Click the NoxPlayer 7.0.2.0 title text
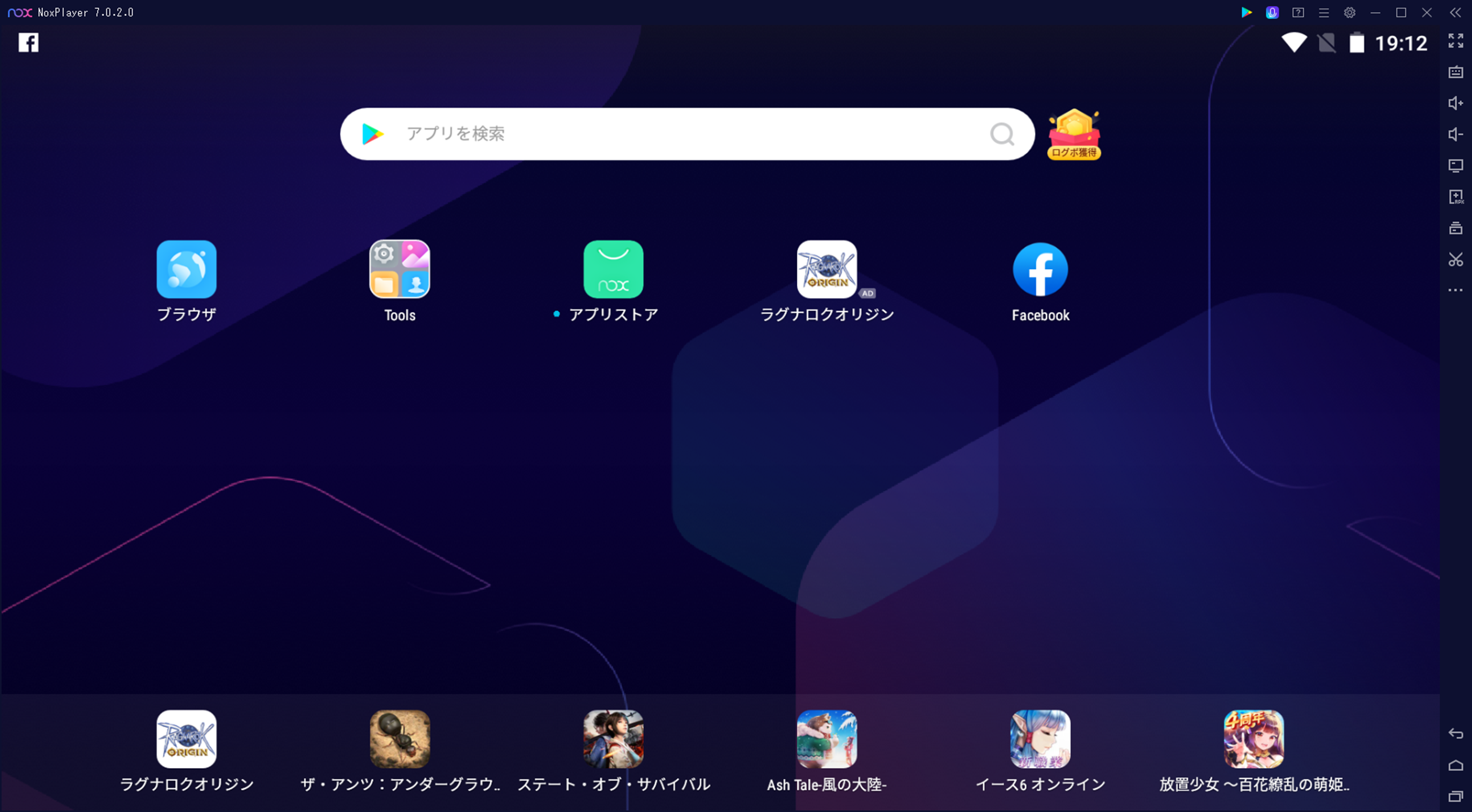Image resolution: width=1472 pixels, height=812 pixels. [86, 12]
